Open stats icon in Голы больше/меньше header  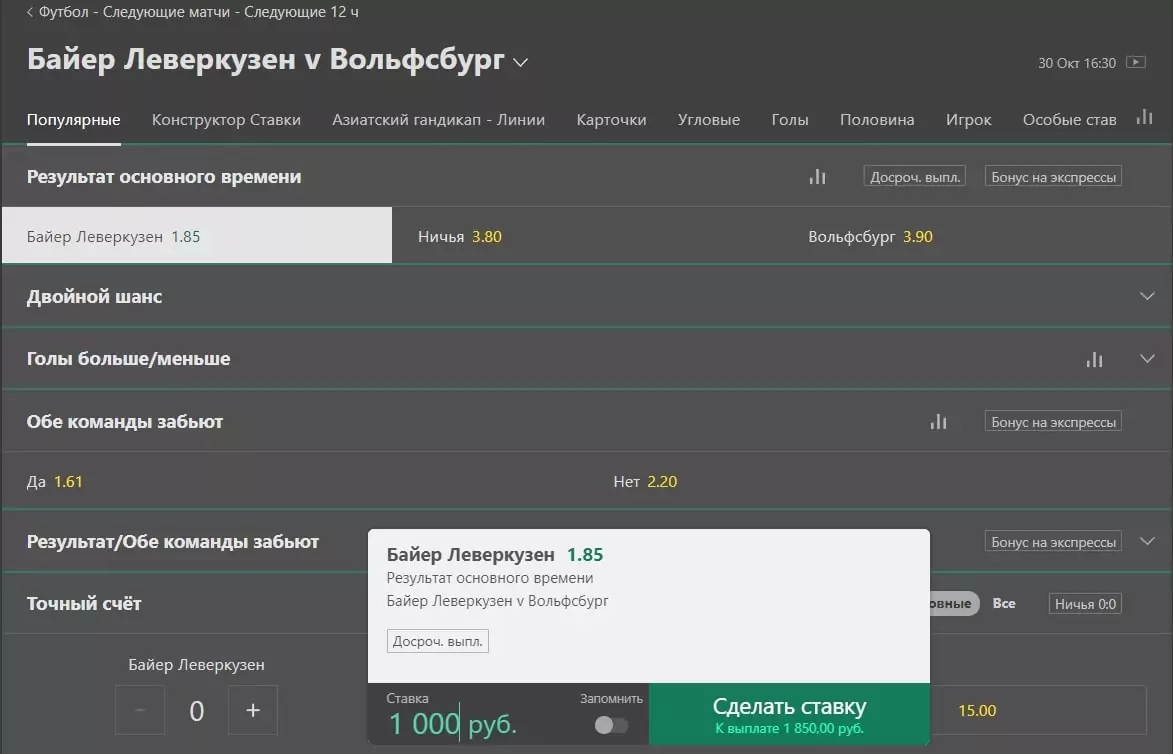(x=1094, y=360)
